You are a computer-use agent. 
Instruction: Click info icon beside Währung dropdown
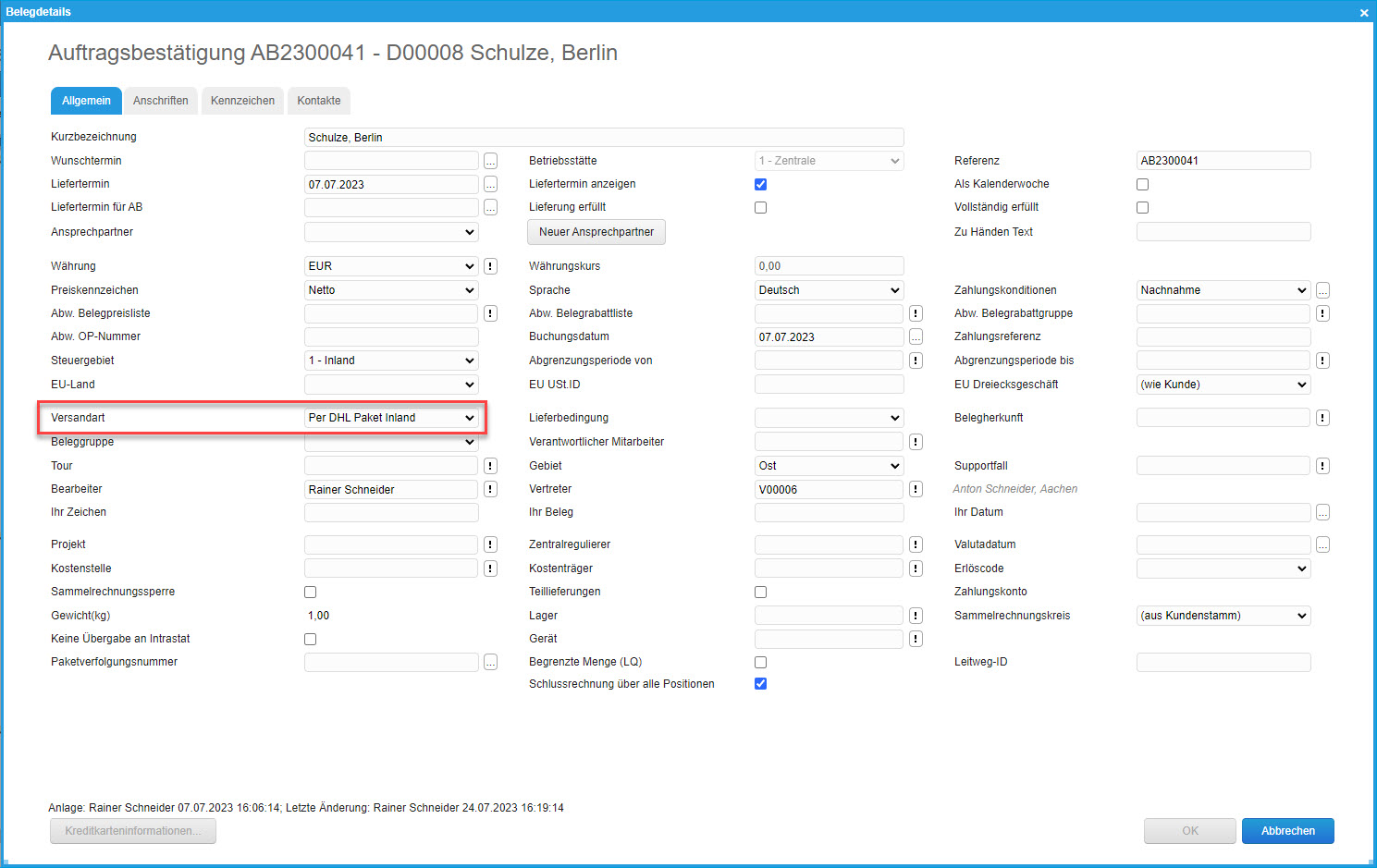click(490, 266)
